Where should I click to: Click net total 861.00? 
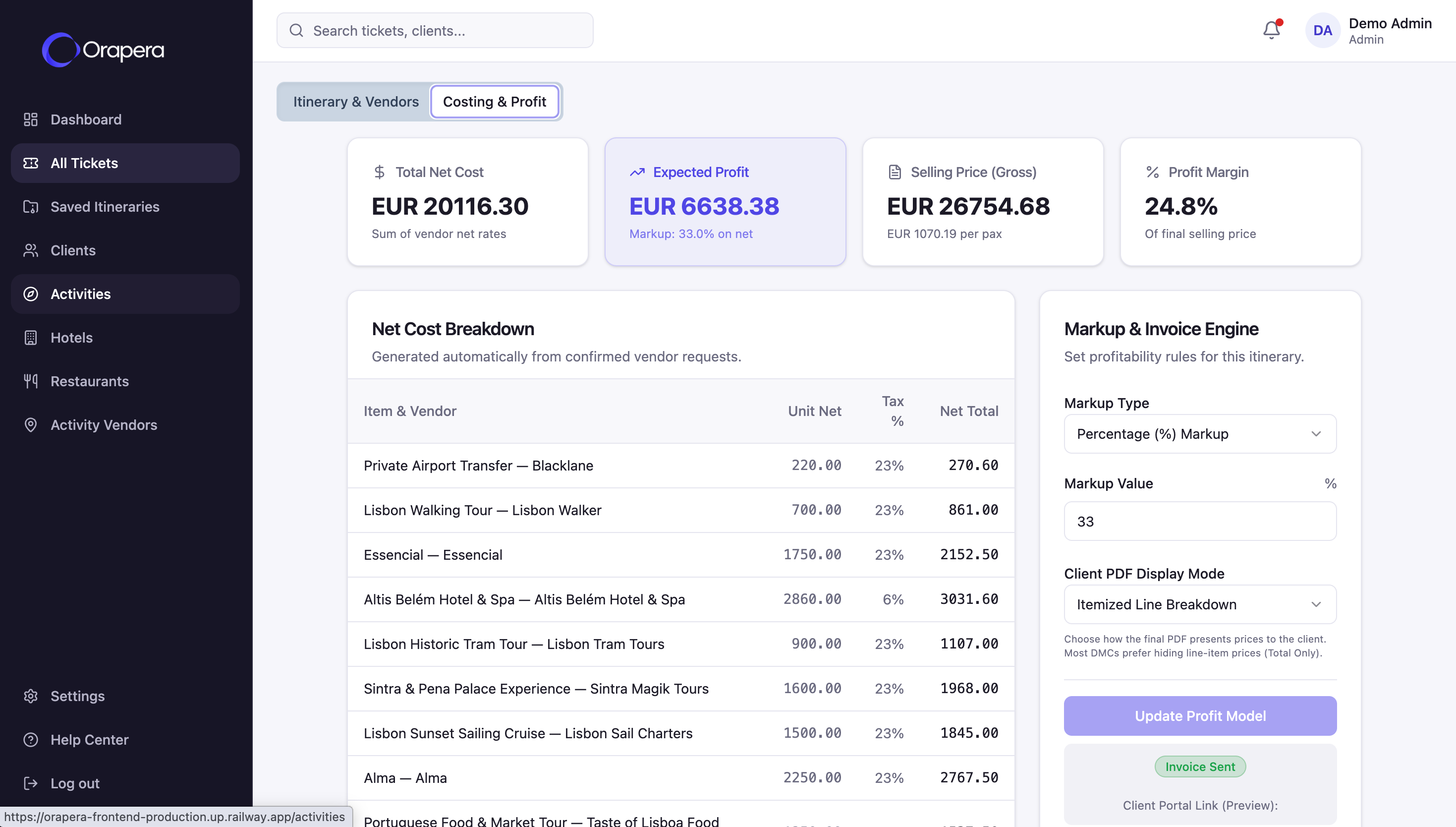click(x=973, y=510)
